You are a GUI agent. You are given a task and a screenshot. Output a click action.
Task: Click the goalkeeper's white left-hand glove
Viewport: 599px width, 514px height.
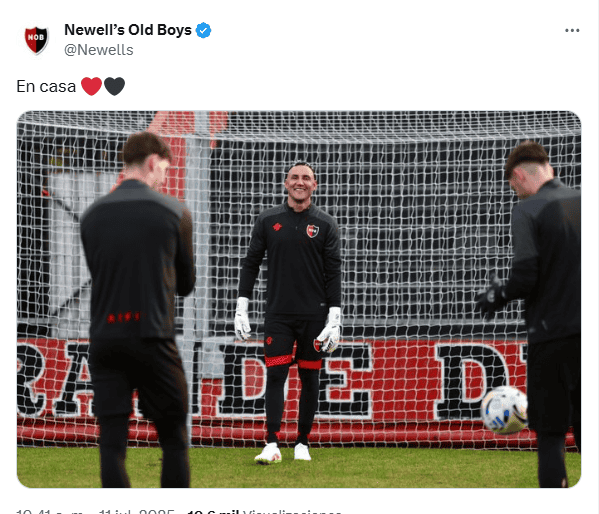click(330, 331)
